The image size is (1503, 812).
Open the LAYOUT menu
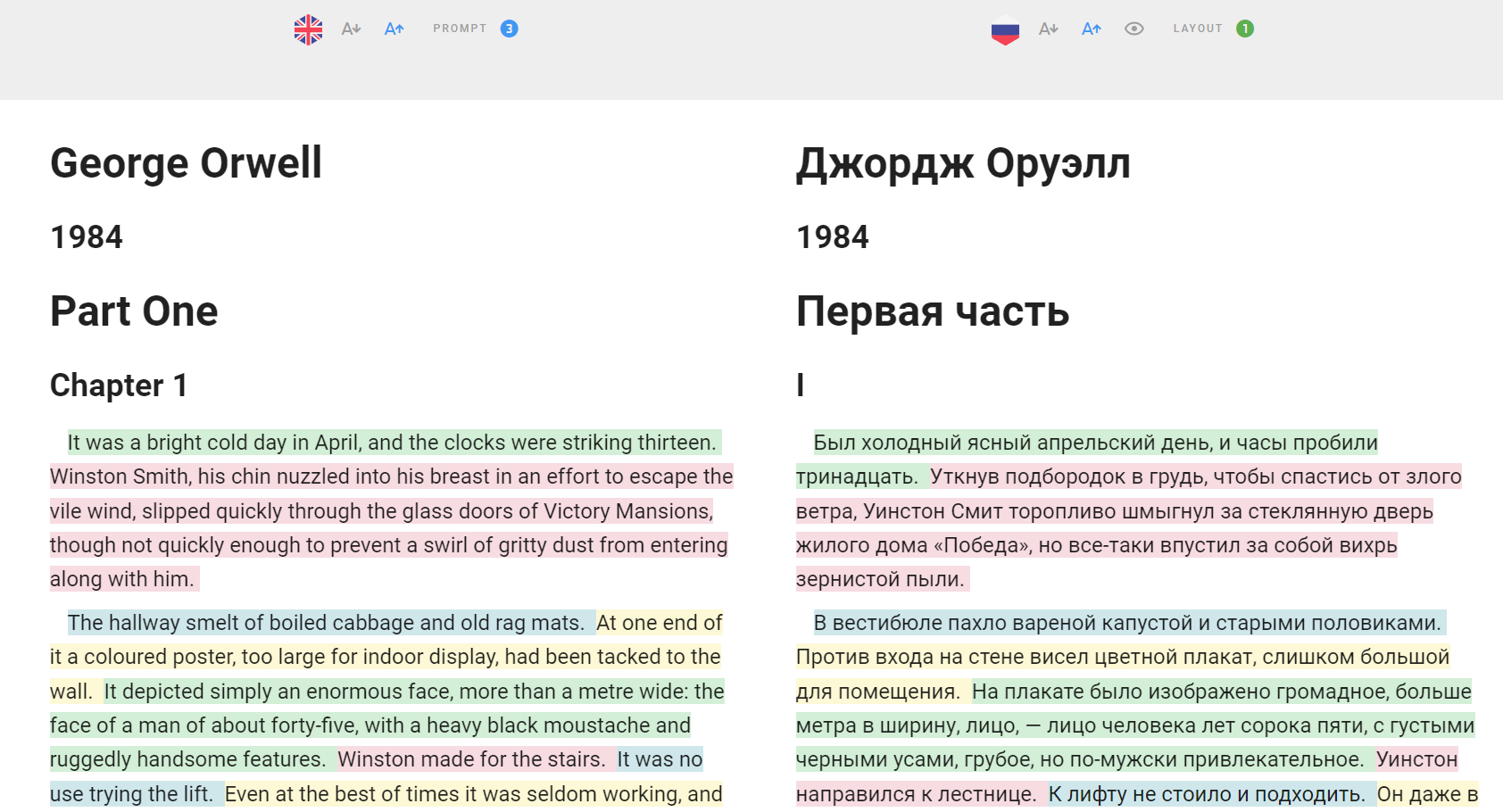[1198, 28]
